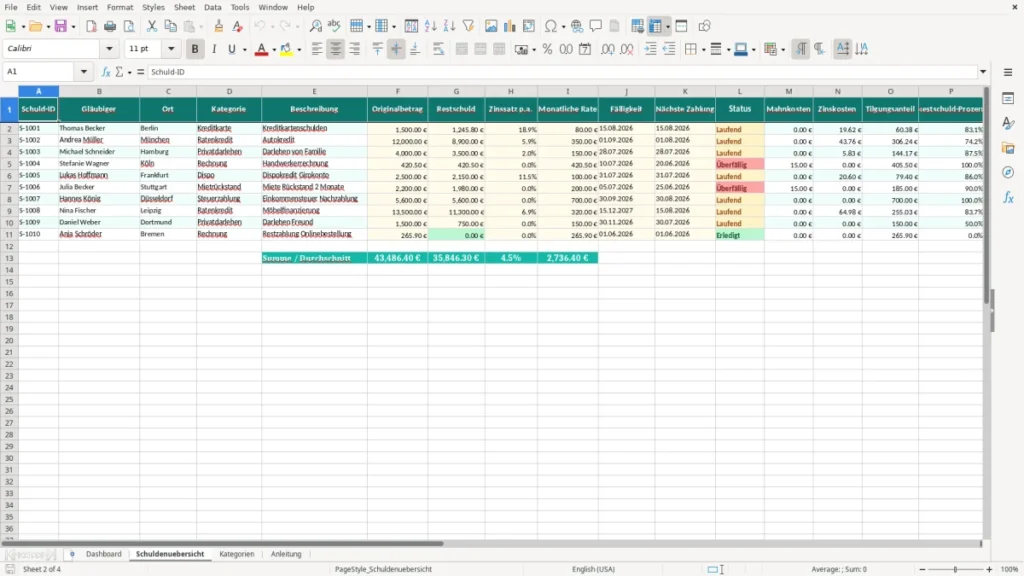This screenshot has height=576, width=1024.
Task: Export directly as PDF
Action: tap(91, 26)
